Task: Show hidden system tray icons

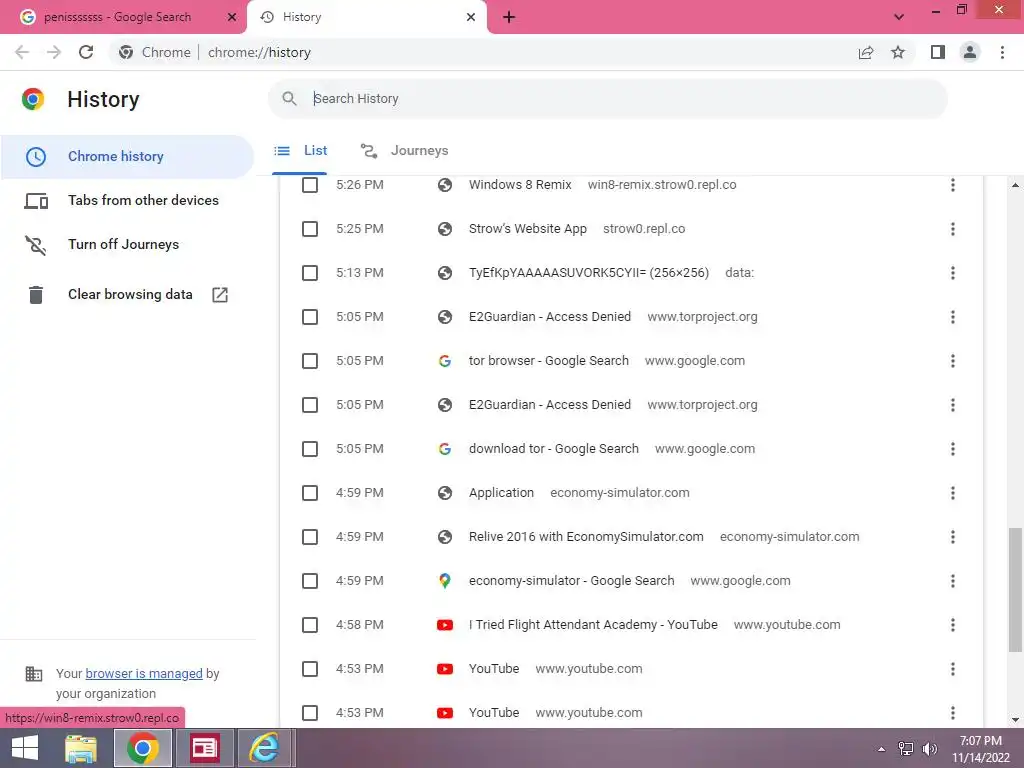Action: coord(882,749)
